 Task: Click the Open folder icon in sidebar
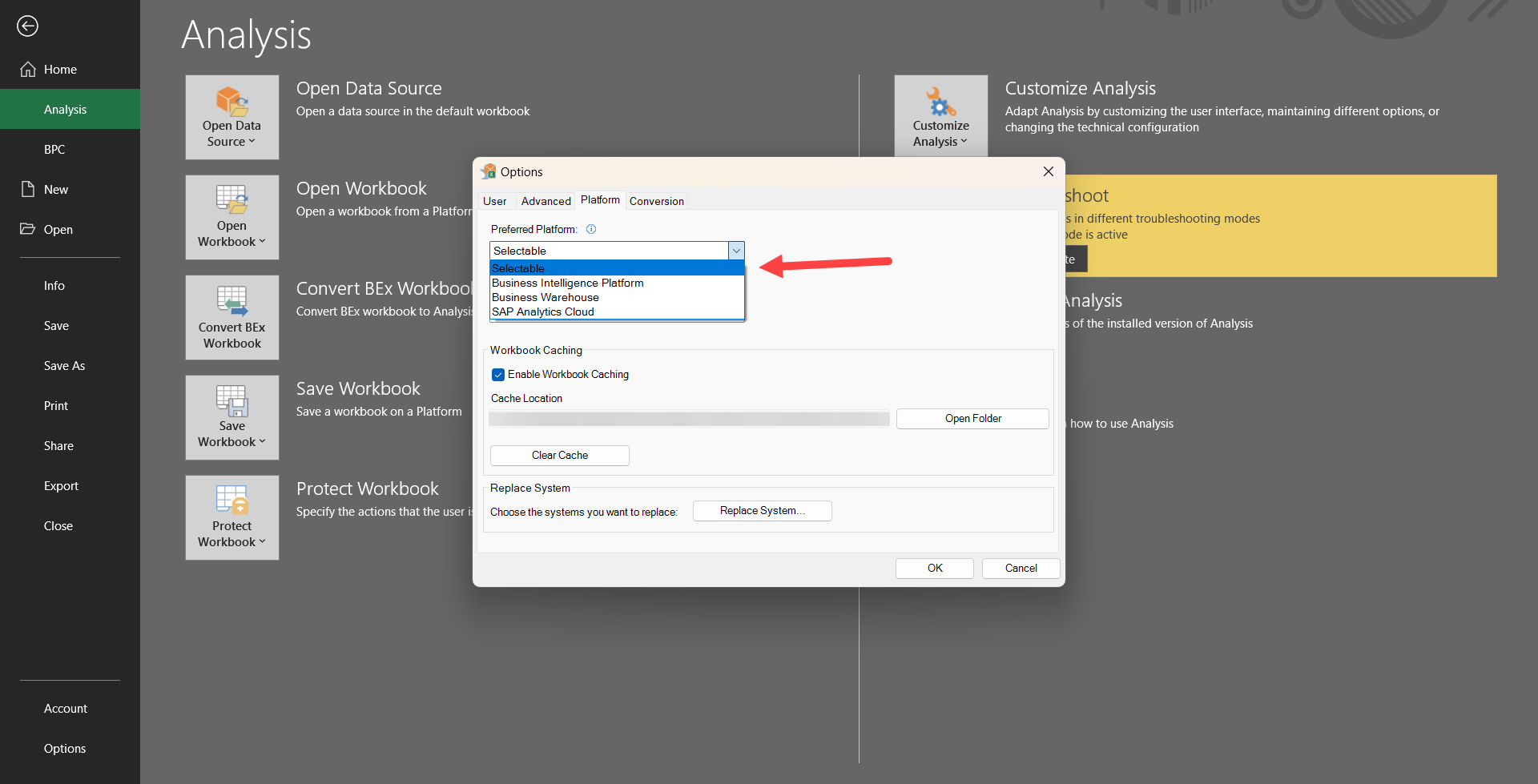point(28,229)
